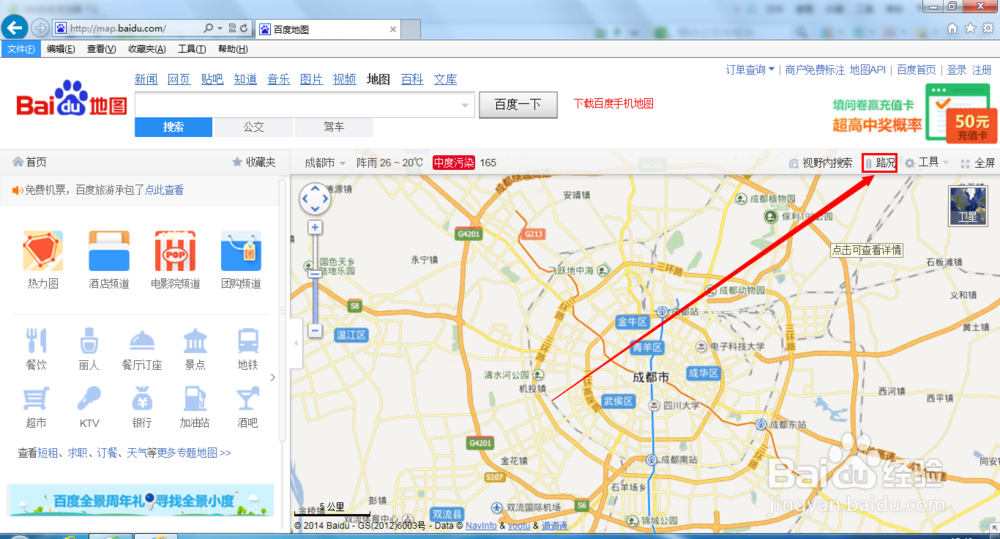
Task: Open 地图API link
Action: pos(867,70)
